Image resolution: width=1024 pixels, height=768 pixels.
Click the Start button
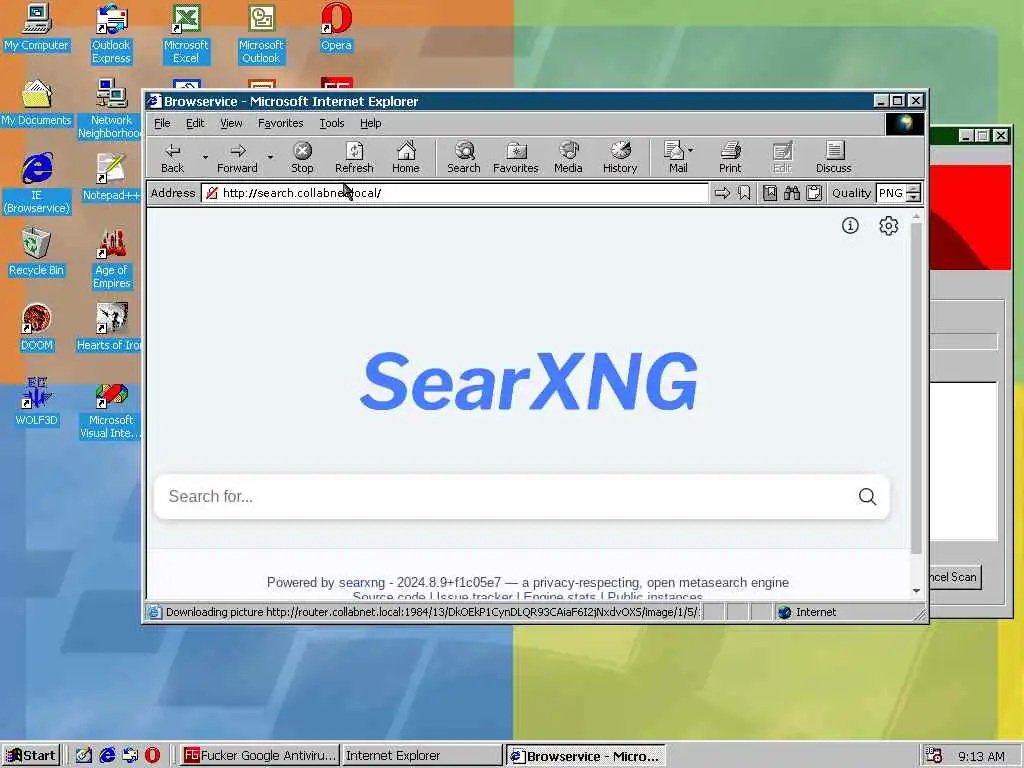(30, 756)
